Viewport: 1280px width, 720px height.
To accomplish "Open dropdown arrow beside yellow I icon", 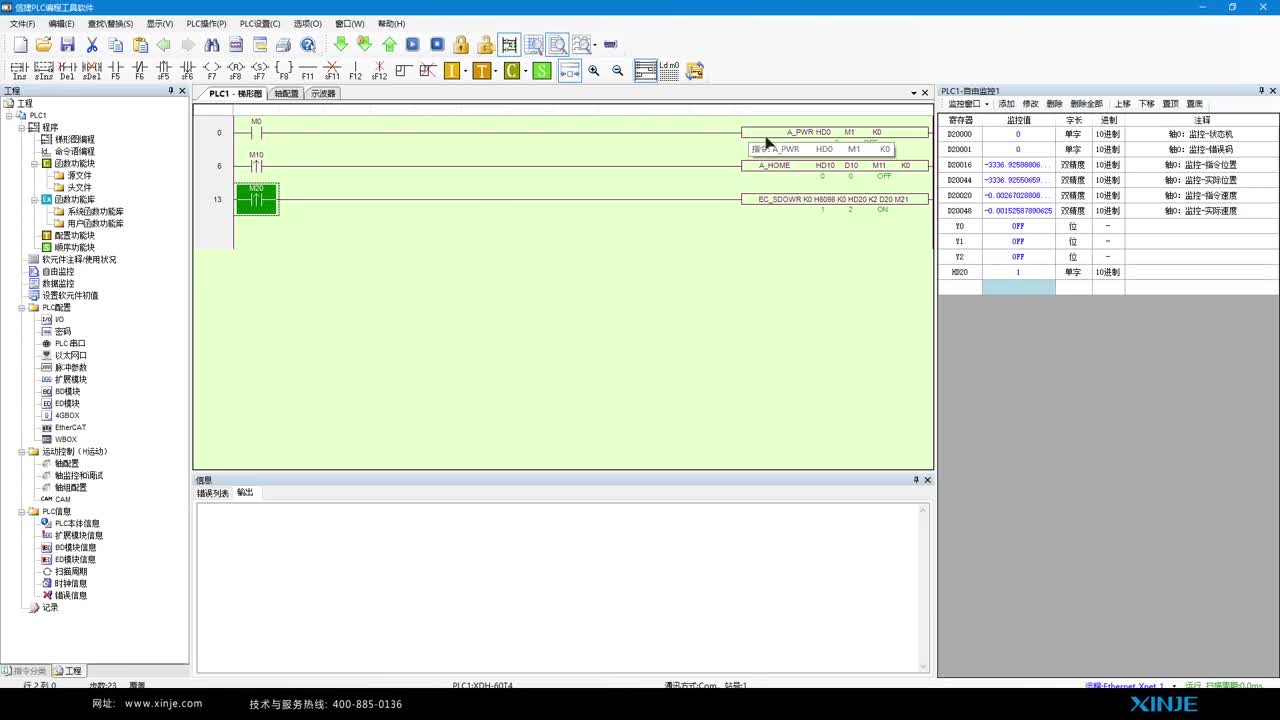I will 465,70.
